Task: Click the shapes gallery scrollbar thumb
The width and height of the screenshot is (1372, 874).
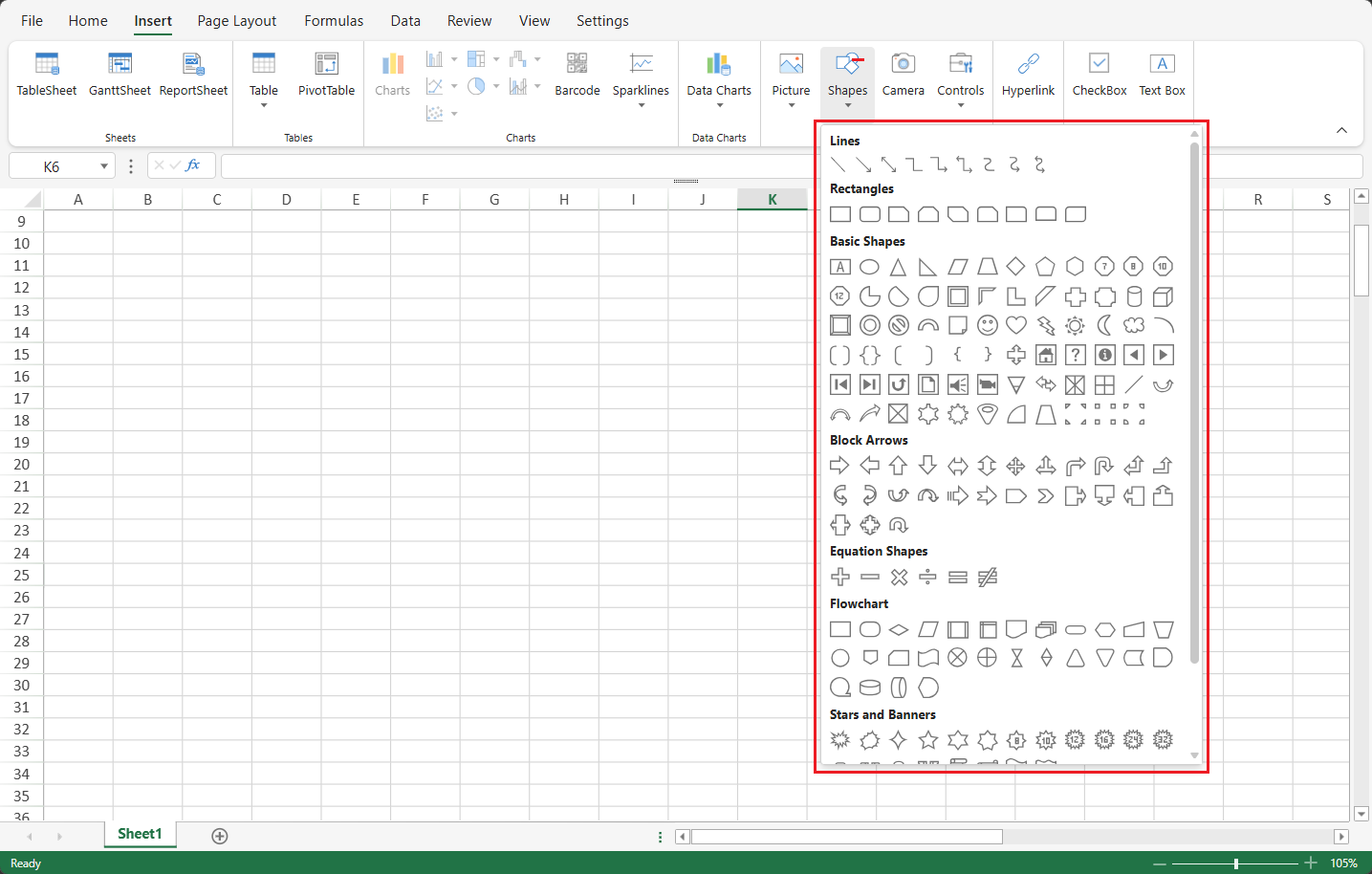Action: click(1194, 403)
